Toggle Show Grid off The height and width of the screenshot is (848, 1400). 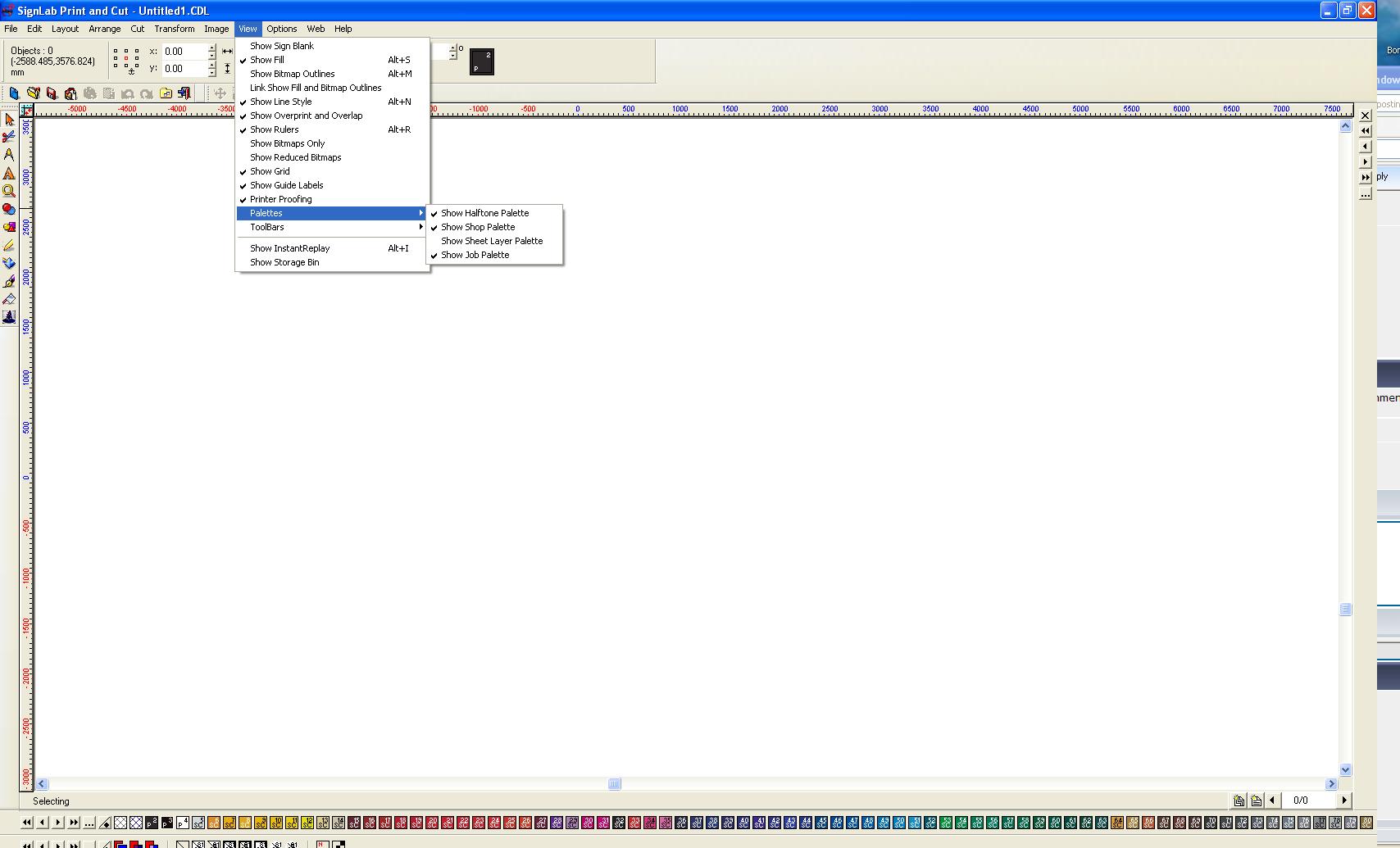pyautogui.click(x=270, y=171)
